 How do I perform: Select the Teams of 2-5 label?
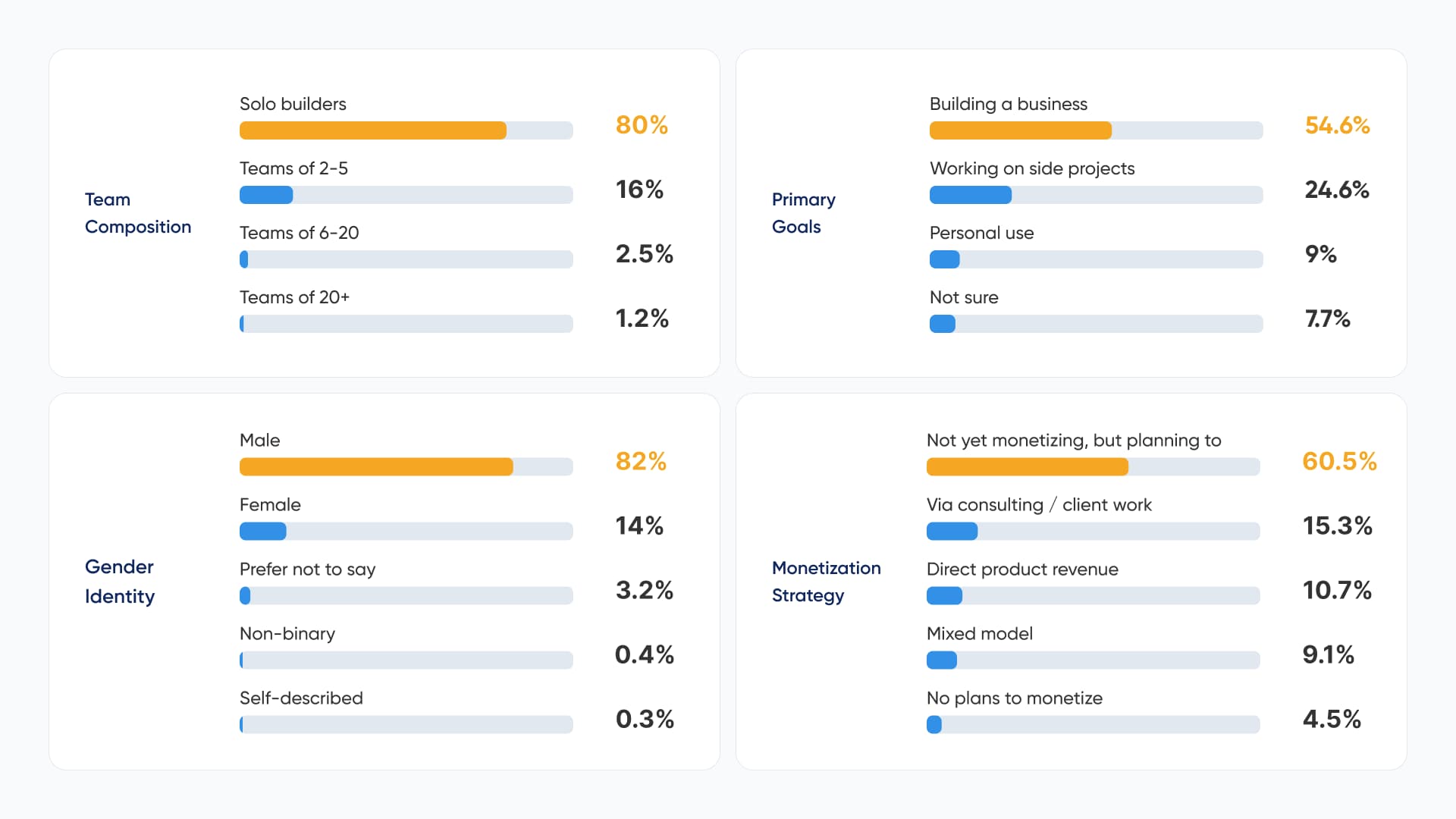click(293, 168)
